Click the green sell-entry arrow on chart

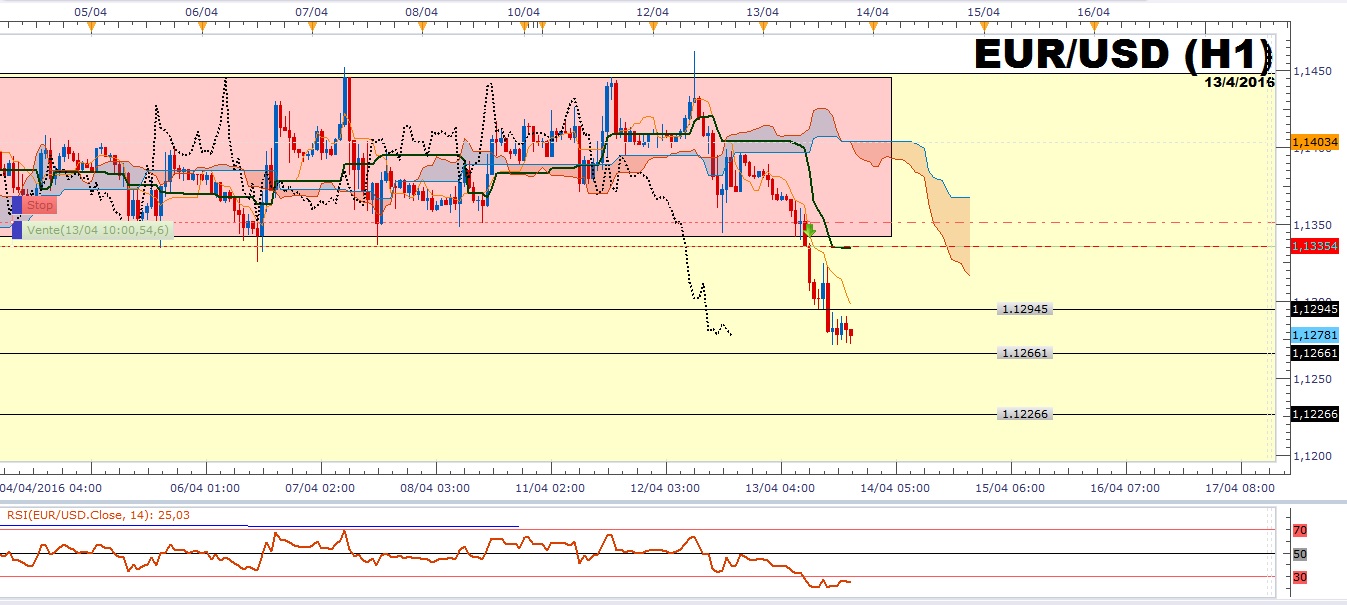click(x=810, y=231)
